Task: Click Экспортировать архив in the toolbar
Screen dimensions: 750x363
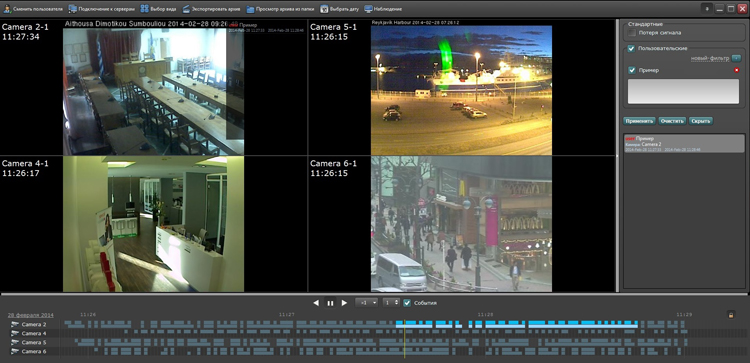Action: tap(210, 9)
